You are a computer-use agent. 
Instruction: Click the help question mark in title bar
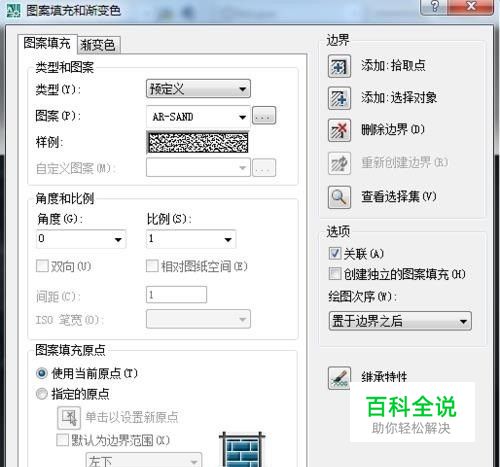click(x=434, y=7)
